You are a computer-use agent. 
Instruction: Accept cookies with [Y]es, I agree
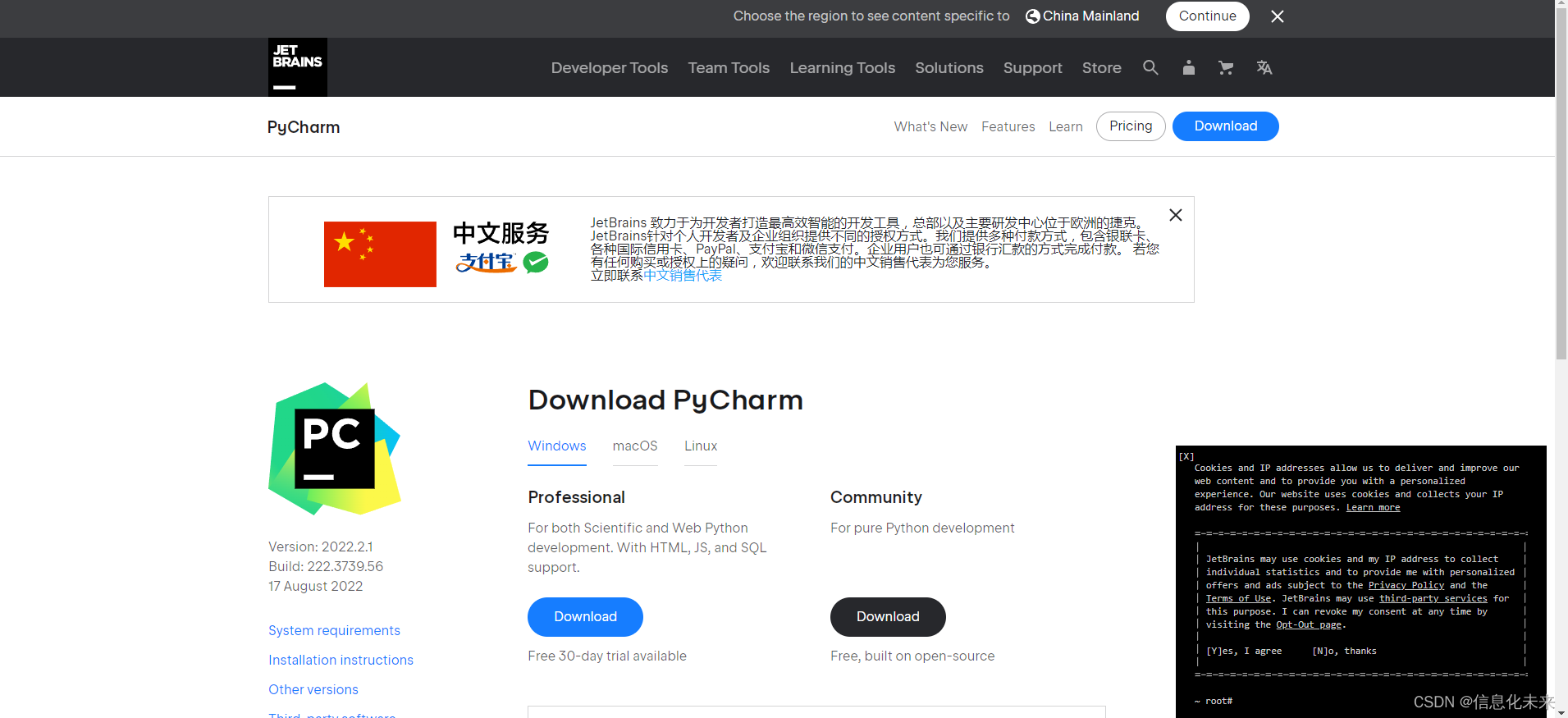click(x=1244, y=651)
